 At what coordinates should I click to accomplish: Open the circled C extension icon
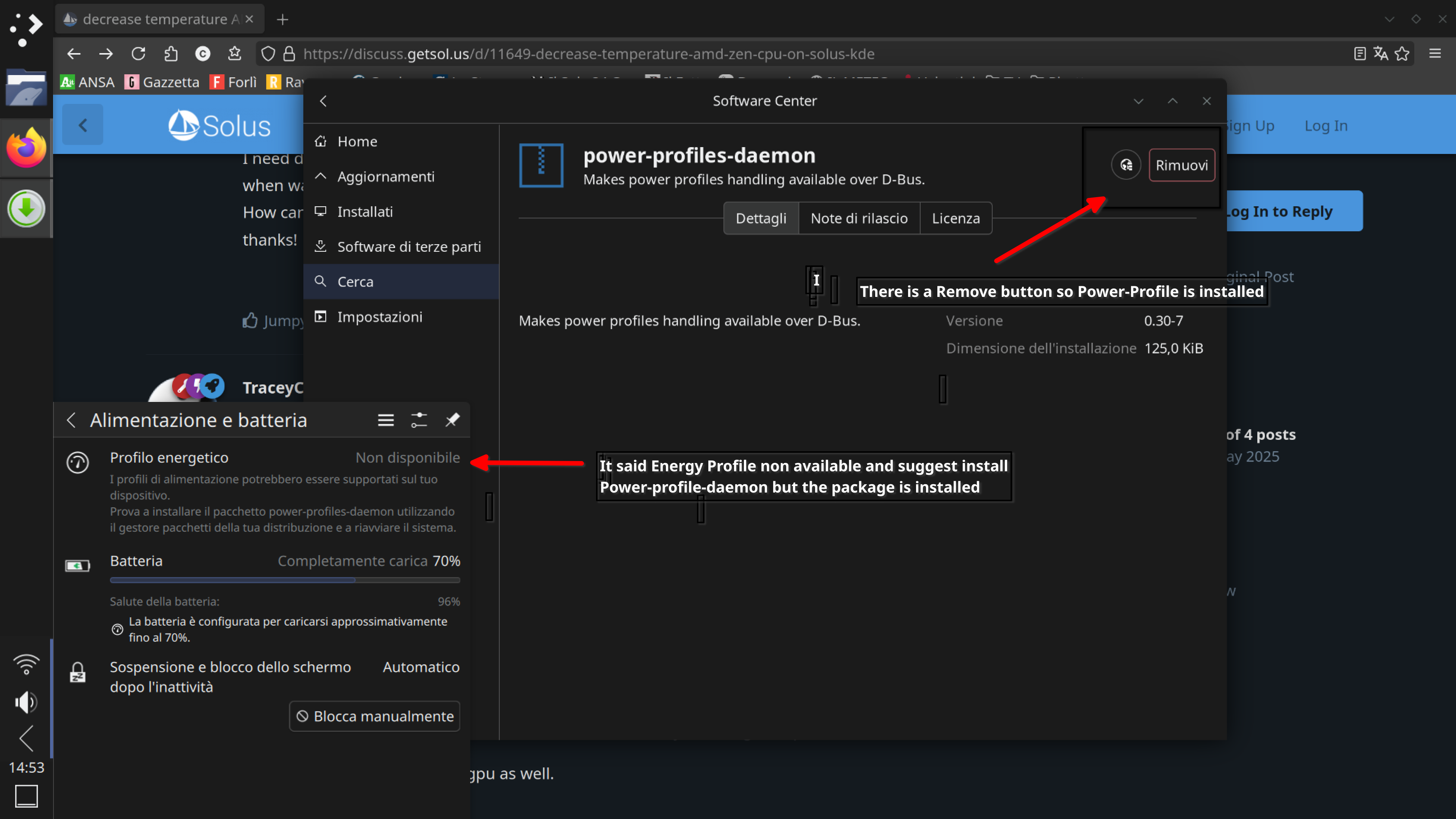click(202, 54)
